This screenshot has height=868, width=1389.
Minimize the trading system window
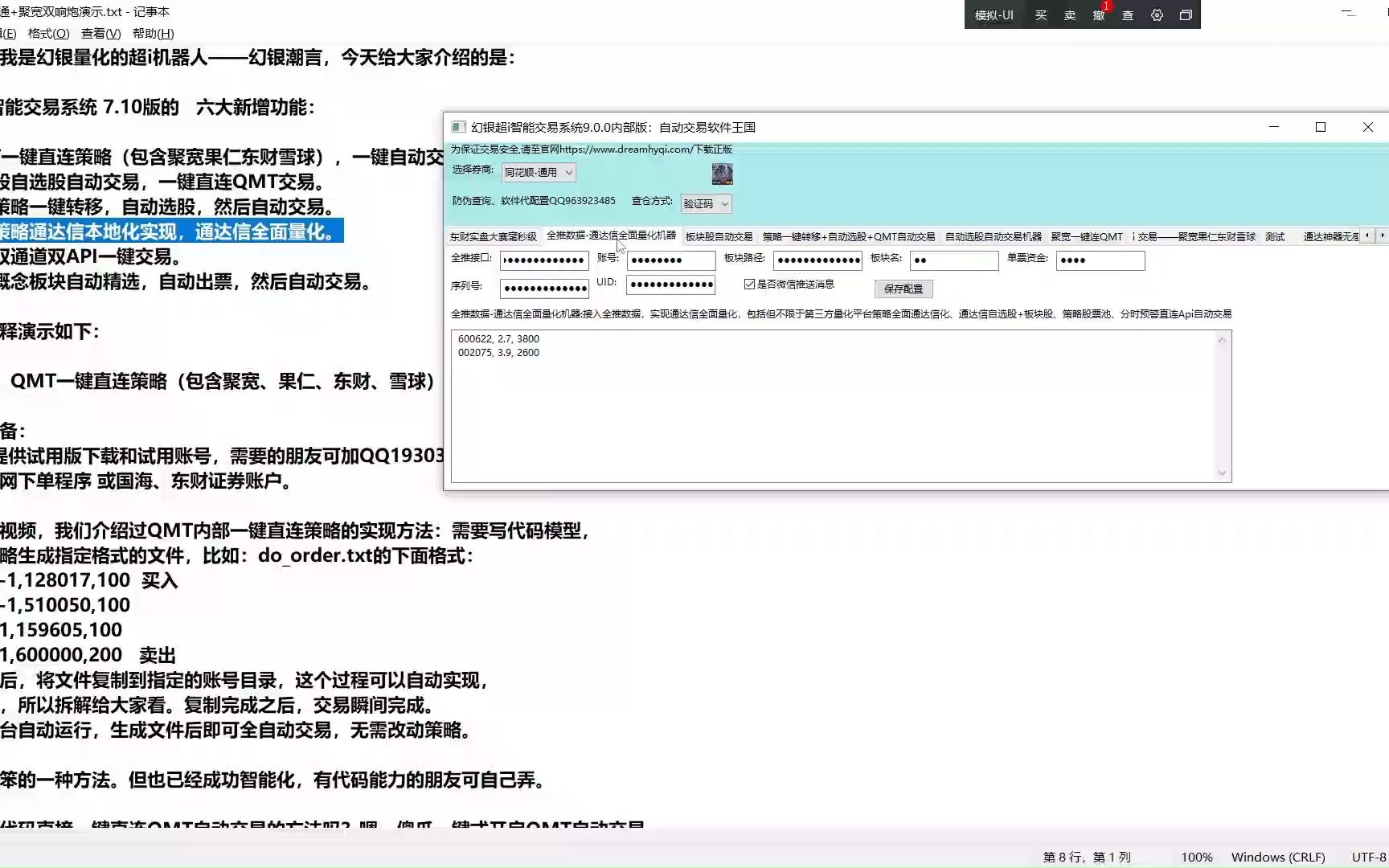tap(1273, 127)
